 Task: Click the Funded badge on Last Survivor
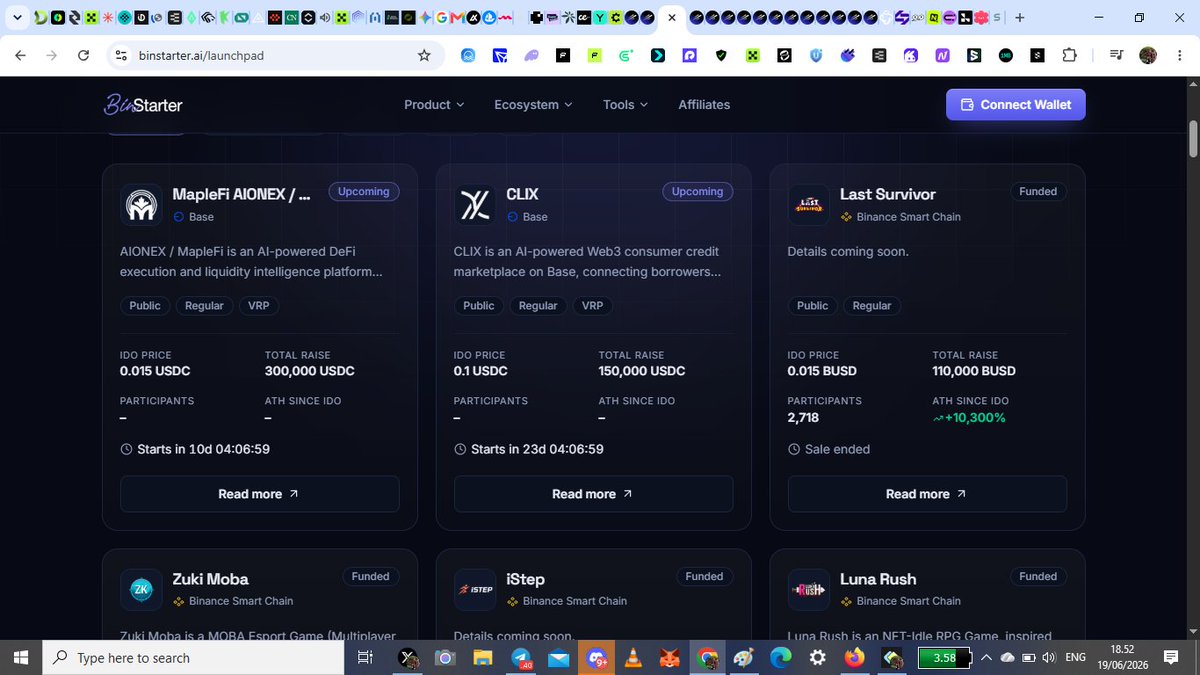(x=1038, y=191)
